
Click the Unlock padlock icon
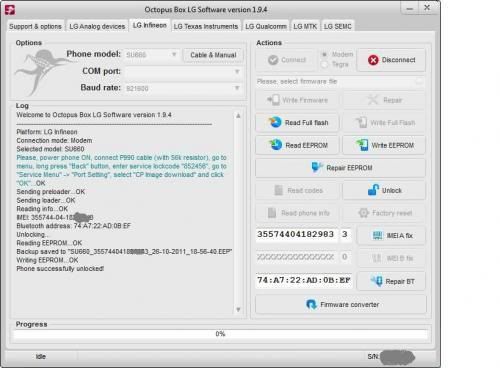(373, 190)
